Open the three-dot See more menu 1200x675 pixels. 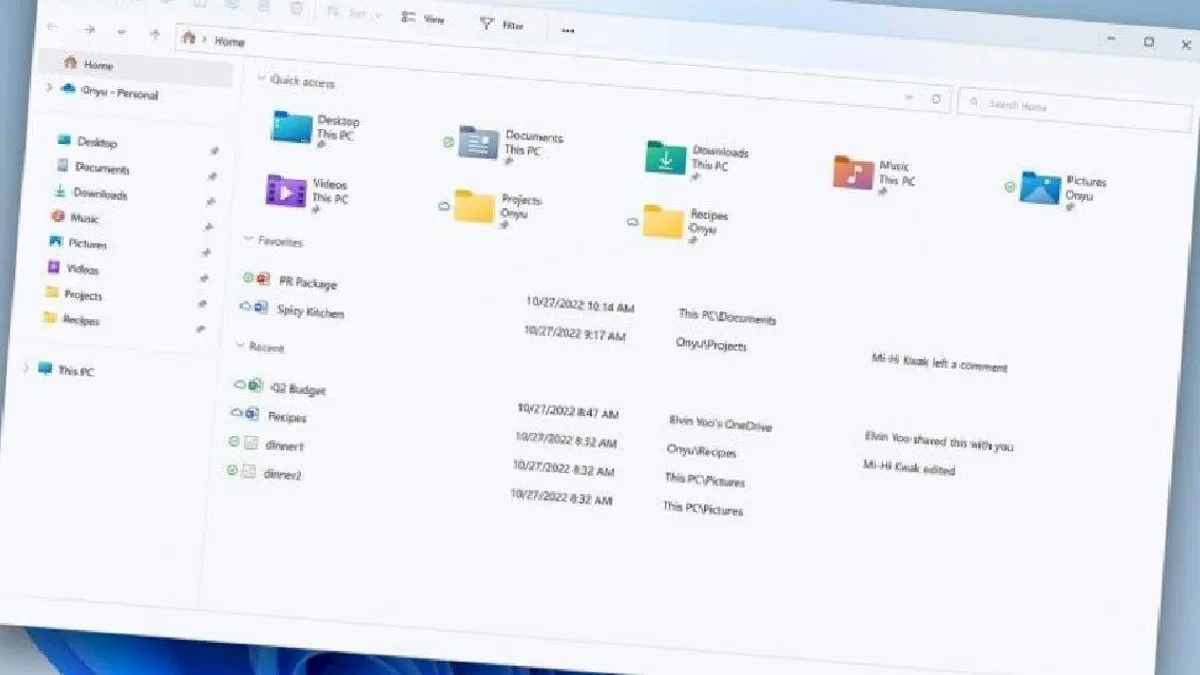coord(568,30)
